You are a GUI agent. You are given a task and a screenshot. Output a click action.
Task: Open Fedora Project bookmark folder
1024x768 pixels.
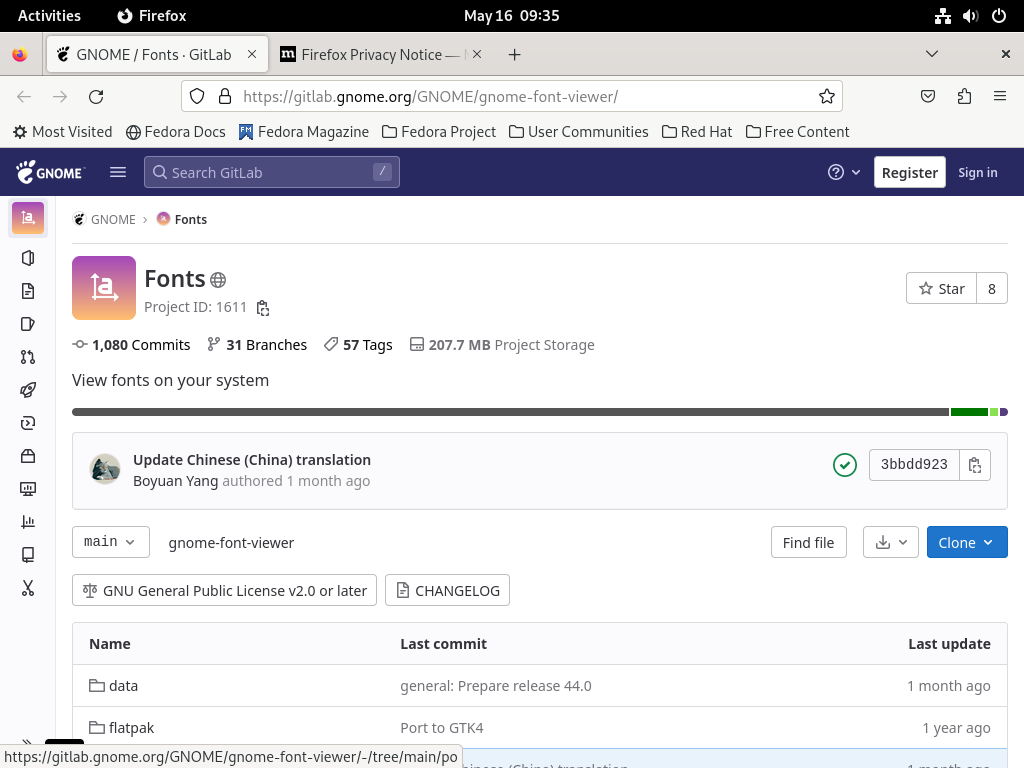[x=439, y=132]
